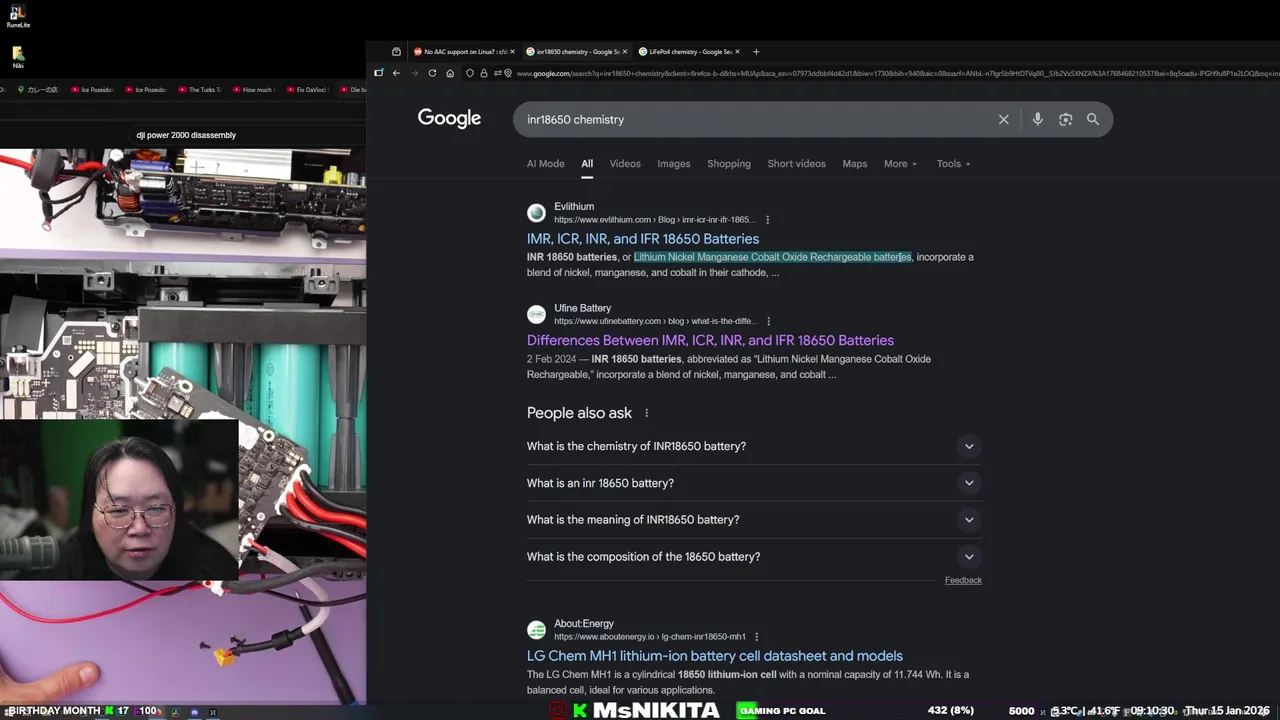Close the 'No AAC support on Linux' tab

coord(512,51)
